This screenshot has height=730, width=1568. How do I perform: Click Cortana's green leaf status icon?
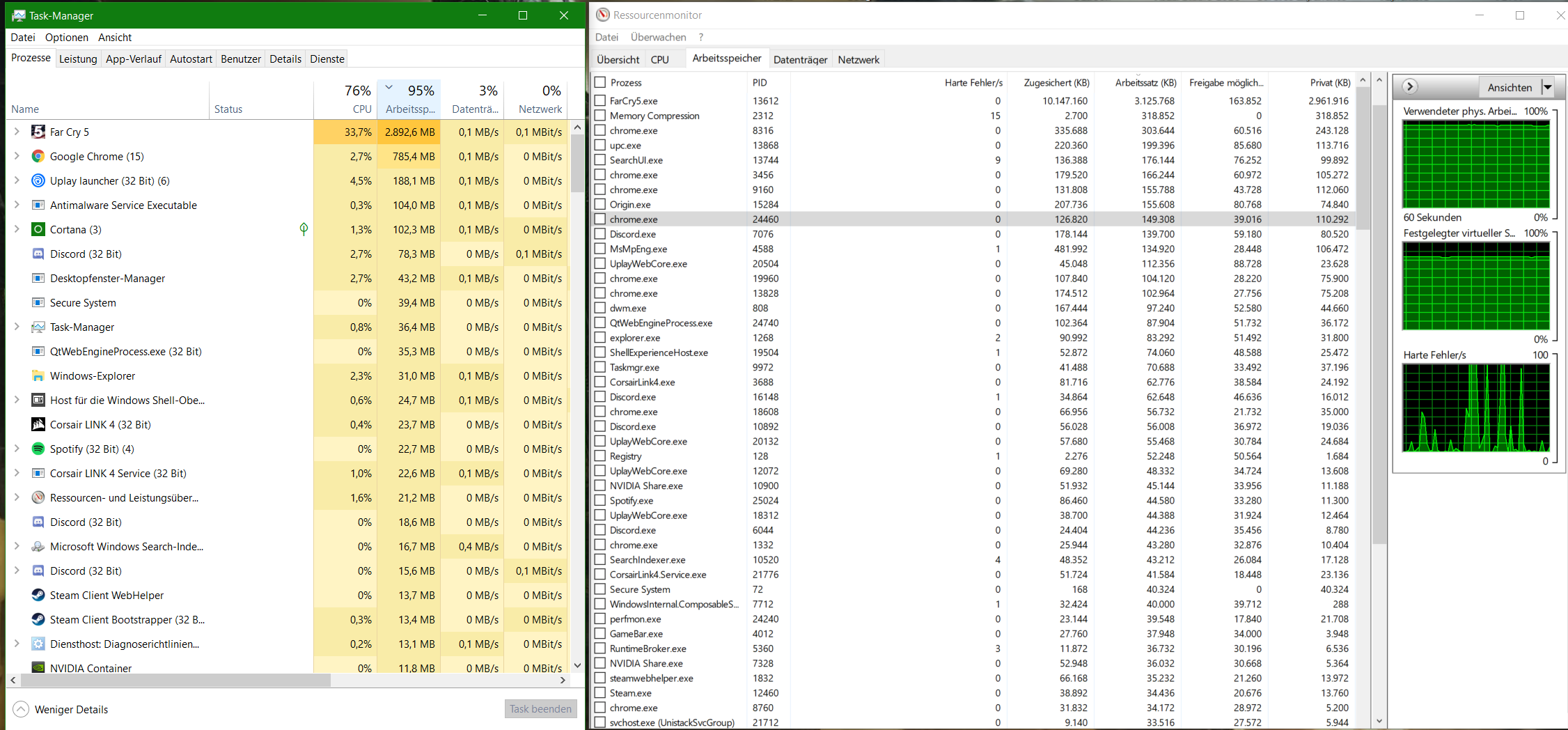304,228
